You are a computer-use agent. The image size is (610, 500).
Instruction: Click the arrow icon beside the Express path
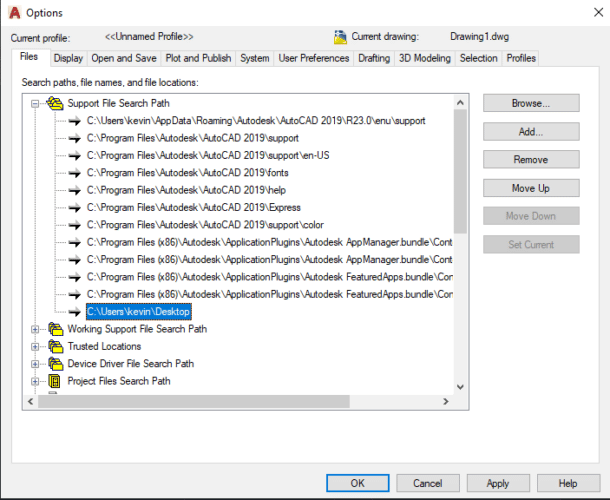74,208
